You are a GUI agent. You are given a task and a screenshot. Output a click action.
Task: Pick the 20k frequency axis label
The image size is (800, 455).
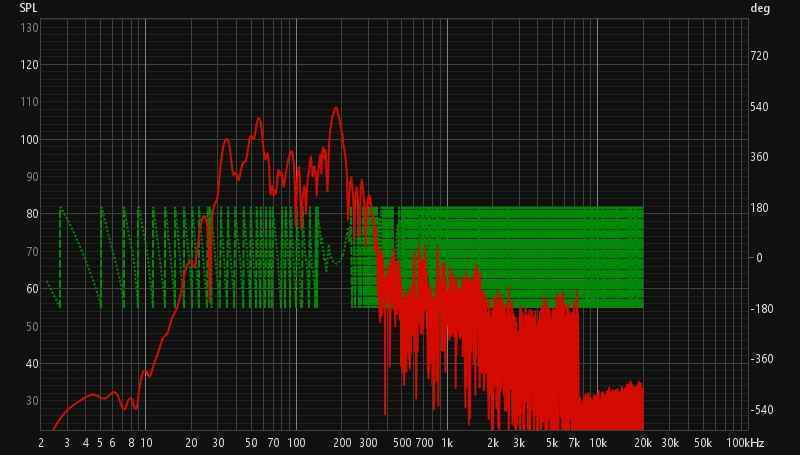click(x=643, y=443)
